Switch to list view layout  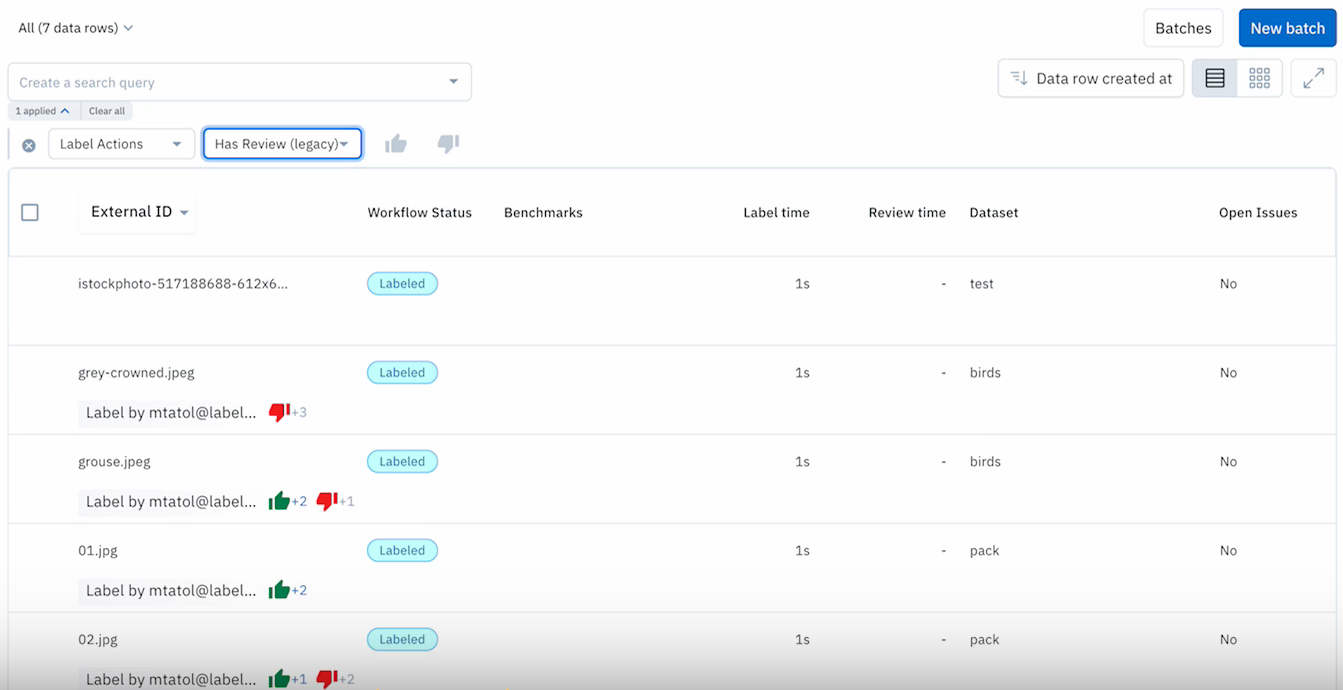pyautogui.click(x=1215, y=78)
